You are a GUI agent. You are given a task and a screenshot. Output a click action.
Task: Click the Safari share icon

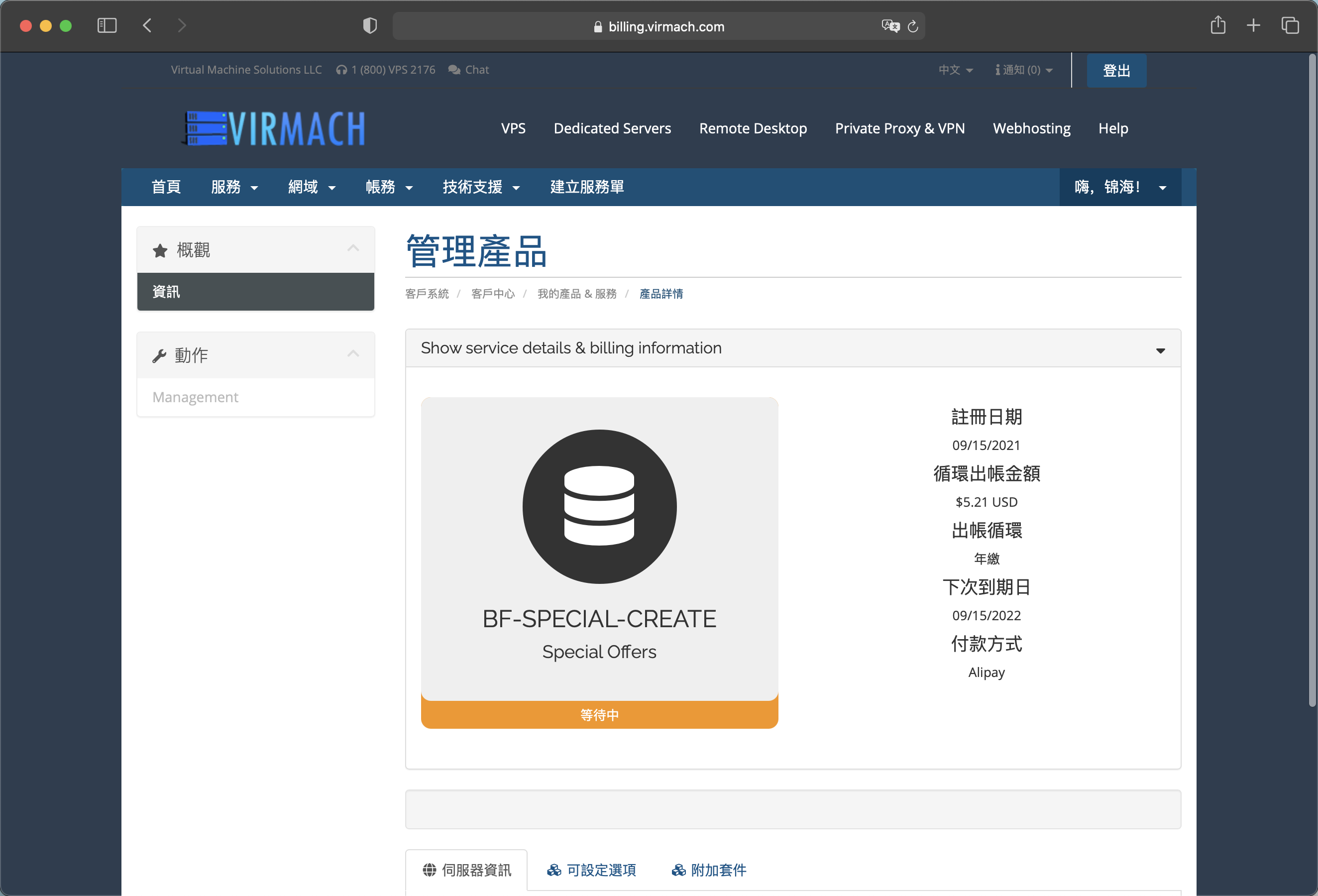click(x=1217, y=25)
